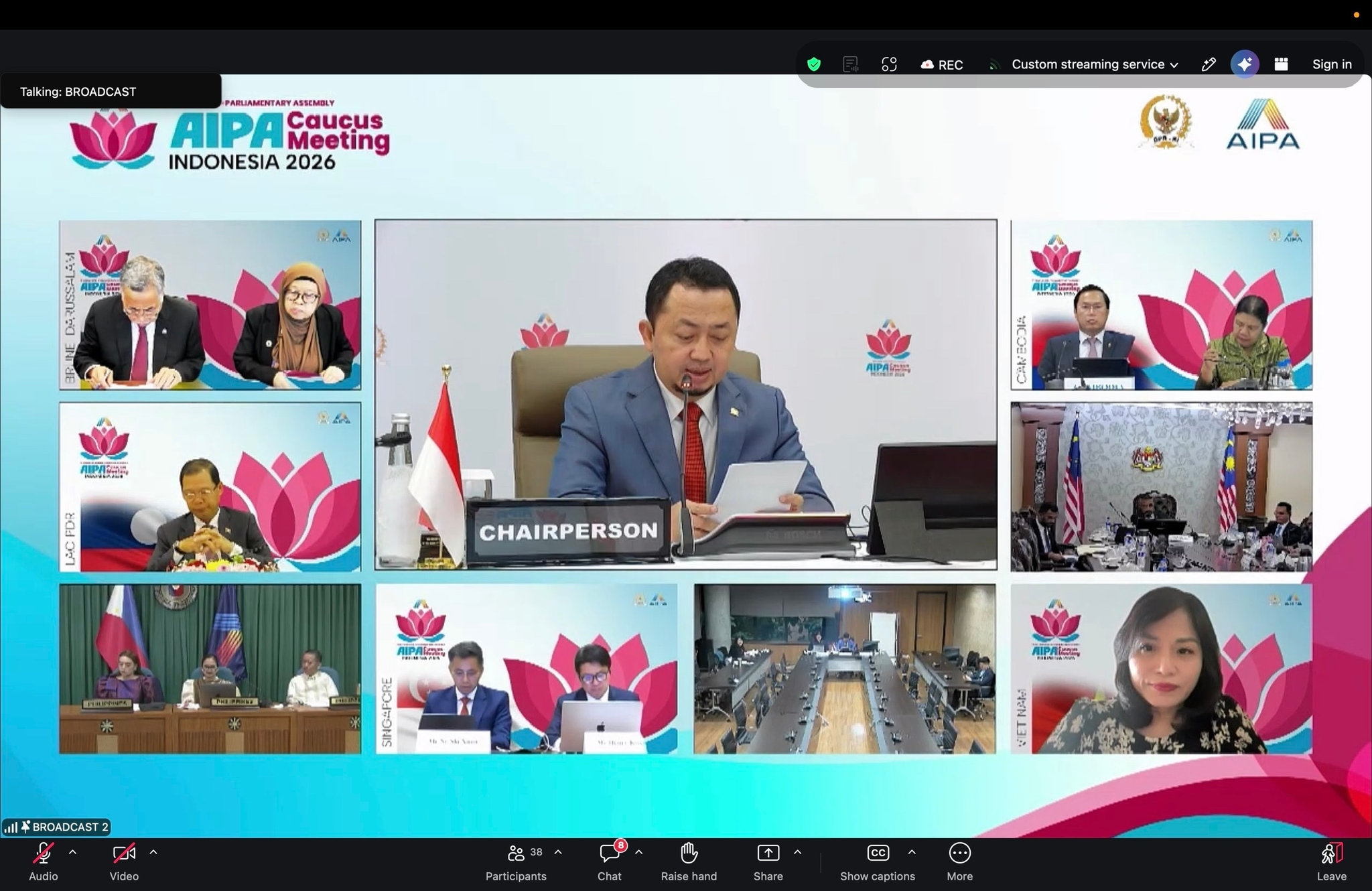The height and width of the screenshot is (891, 1372).
Task: Click the Share screen button
Action: 768,862
